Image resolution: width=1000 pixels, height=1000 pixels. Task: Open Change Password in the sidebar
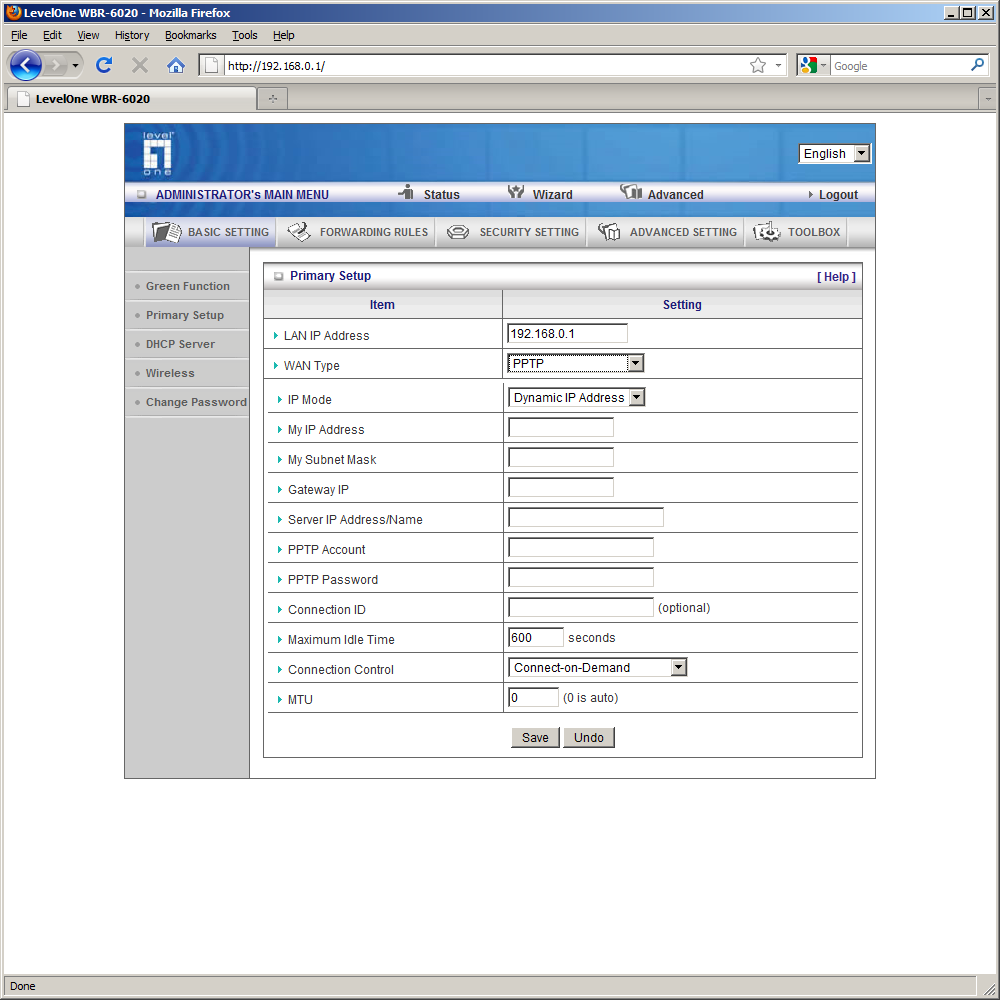[196, 402]
